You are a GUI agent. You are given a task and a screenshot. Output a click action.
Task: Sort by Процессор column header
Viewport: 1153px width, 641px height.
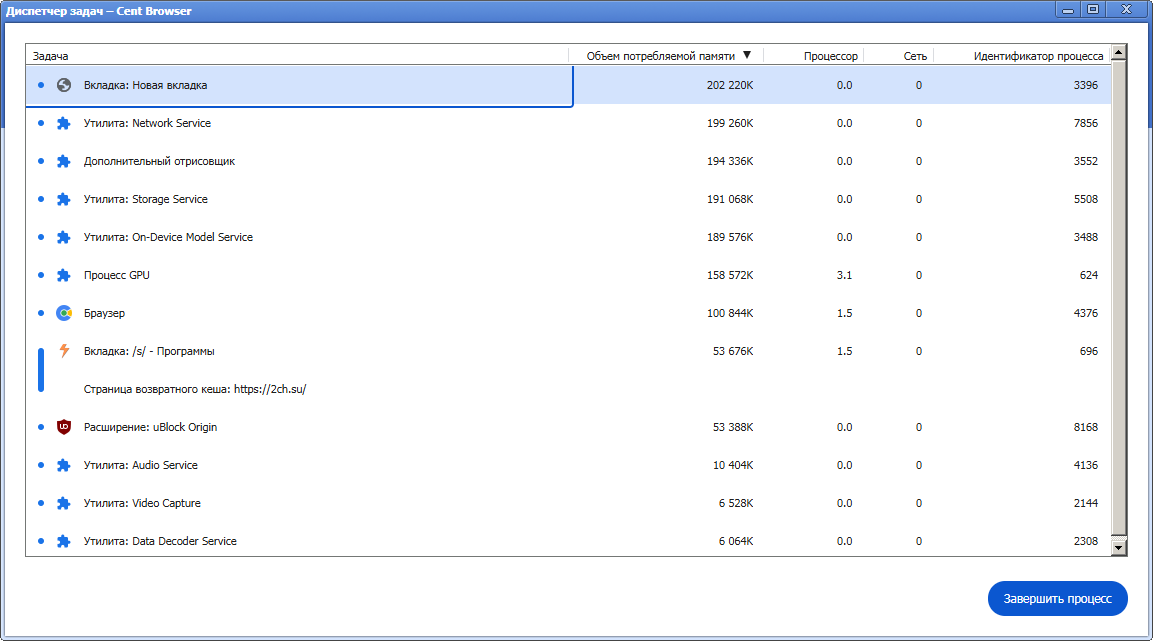(813, 56)
